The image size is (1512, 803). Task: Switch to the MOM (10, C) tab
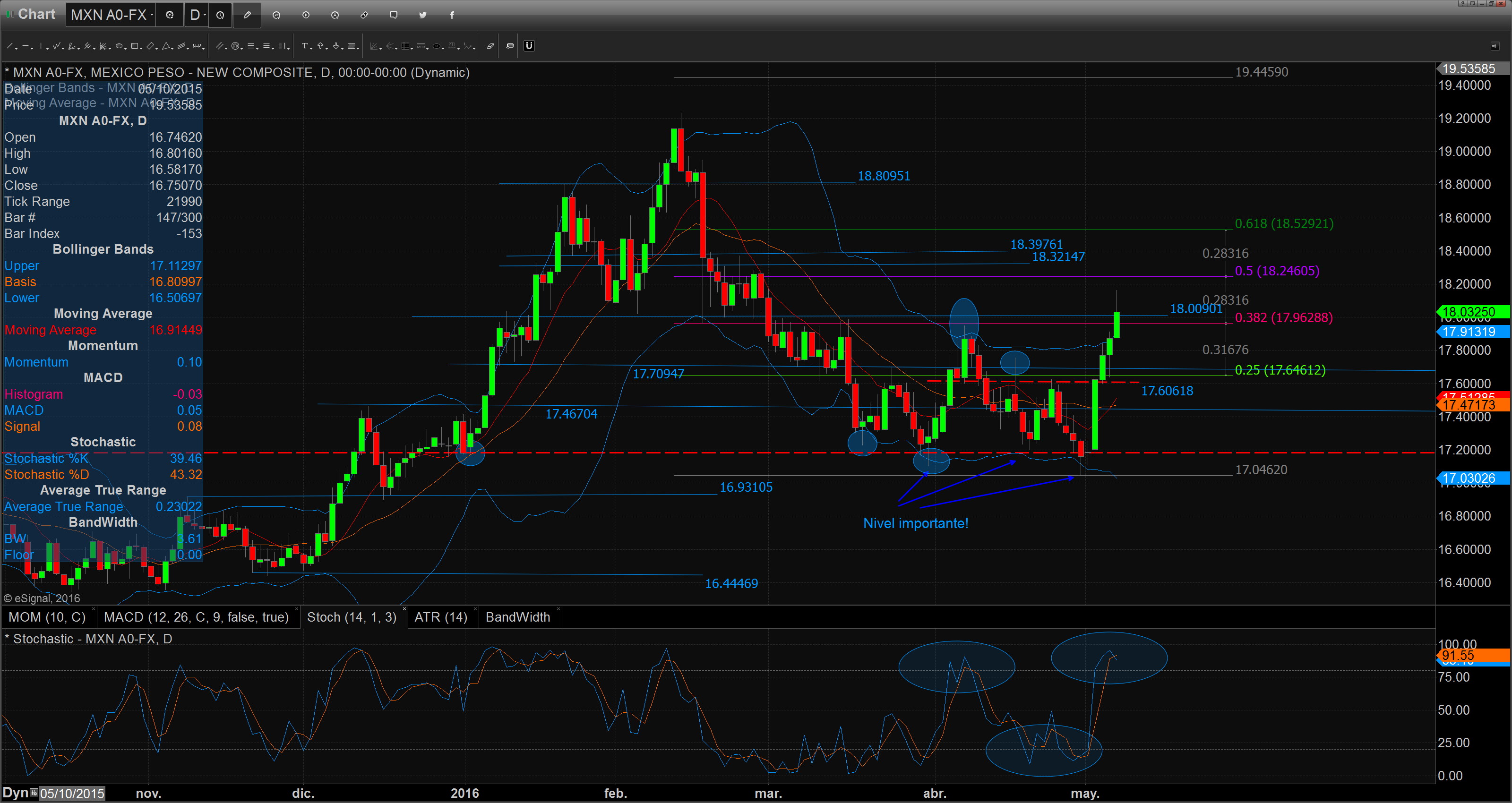(47, 617)
